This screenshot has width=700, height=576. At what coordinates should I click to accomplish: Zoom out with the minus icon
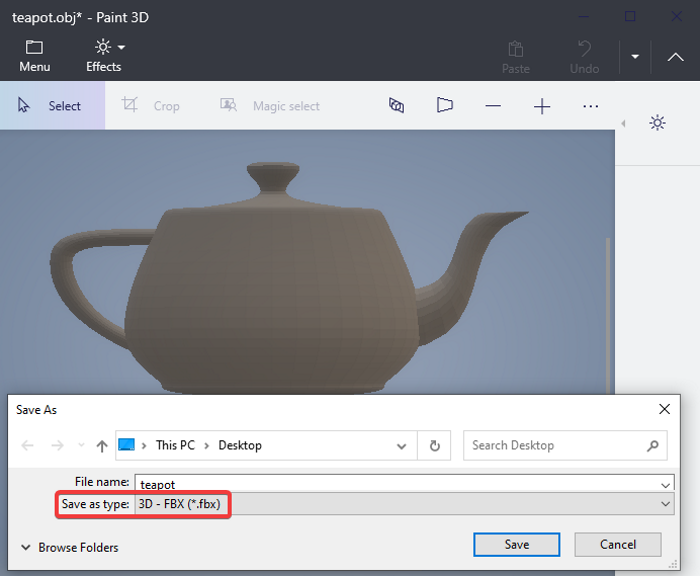point(493,105)
